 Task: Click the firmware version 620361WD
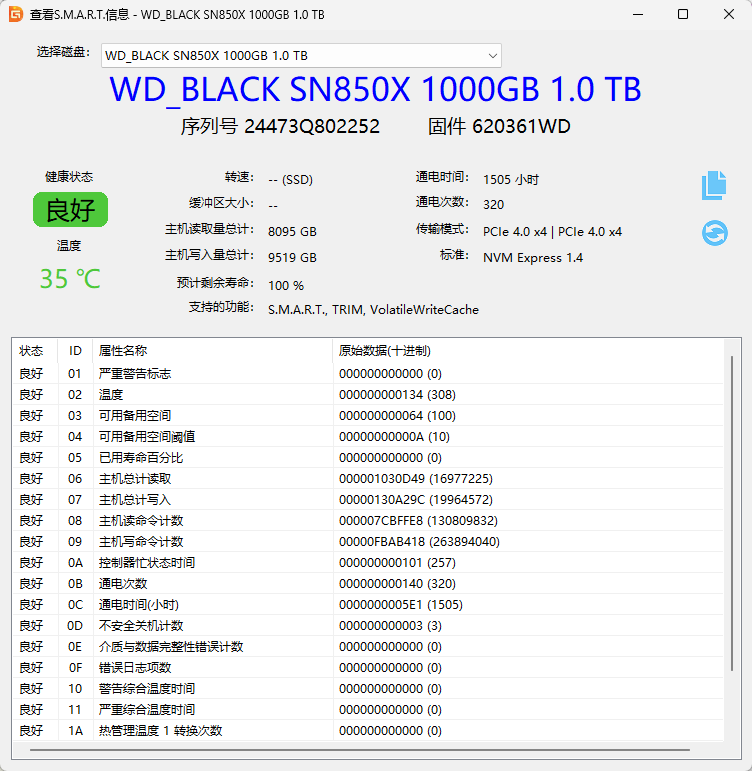point(521,126)
